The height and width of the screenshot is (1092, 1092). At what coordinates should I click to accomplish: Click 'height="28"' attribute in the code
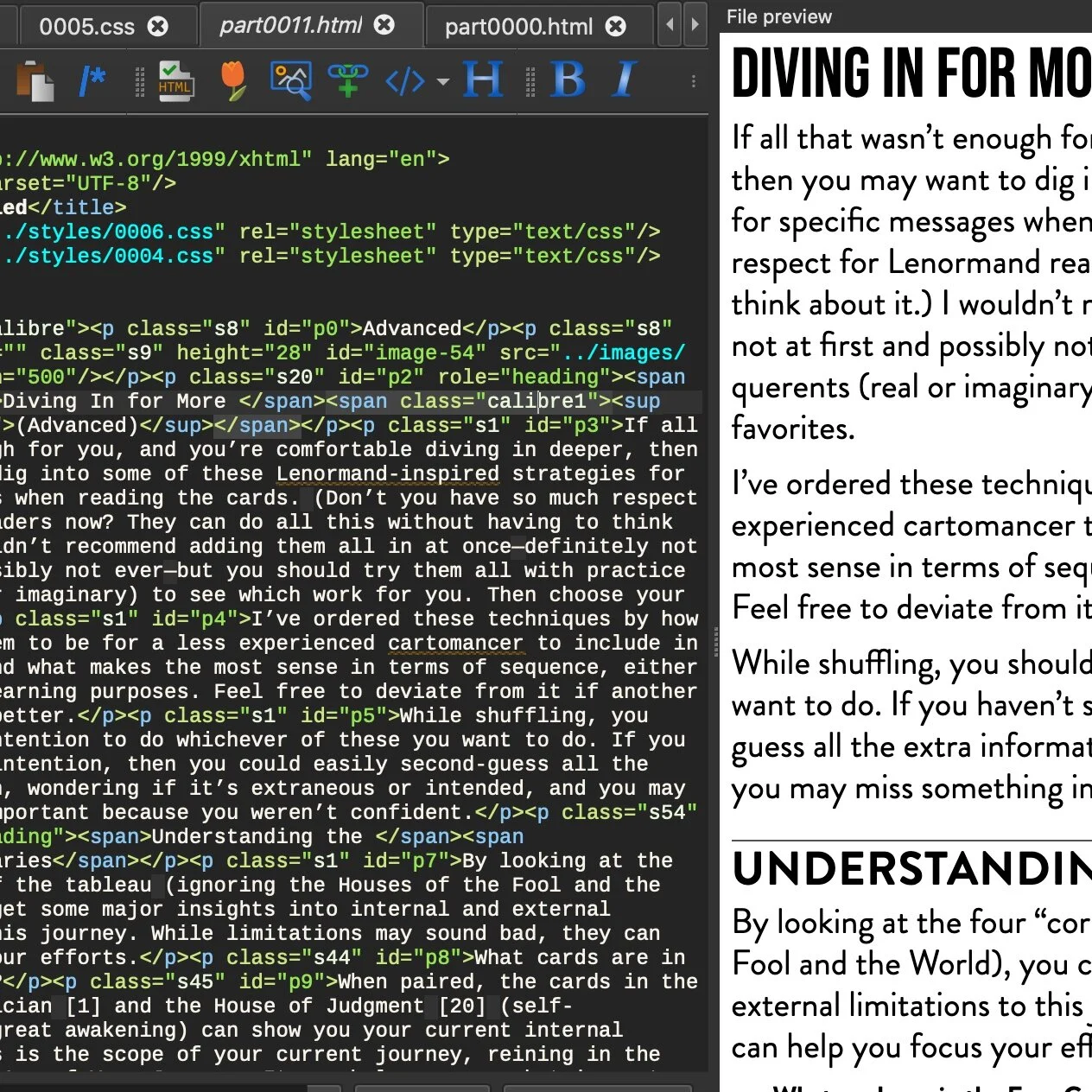244,353
